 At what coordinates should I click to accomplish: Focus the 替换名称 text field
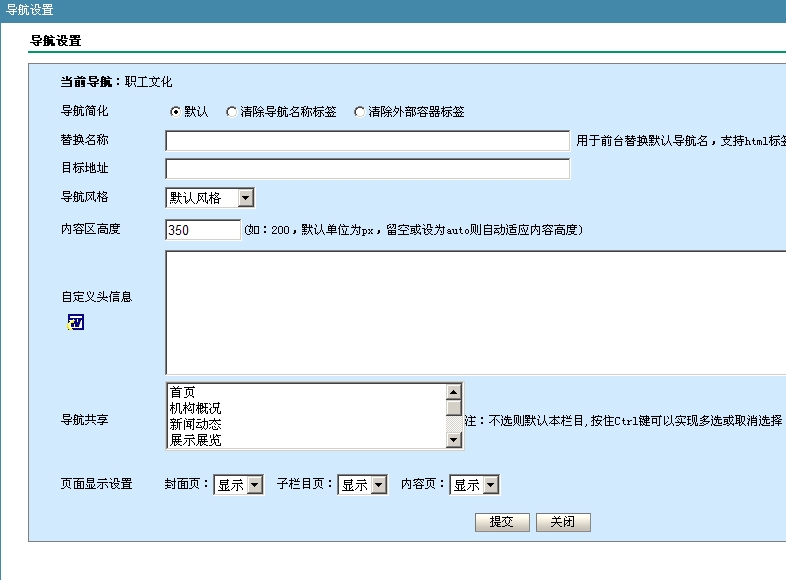[x=367, y=141]
